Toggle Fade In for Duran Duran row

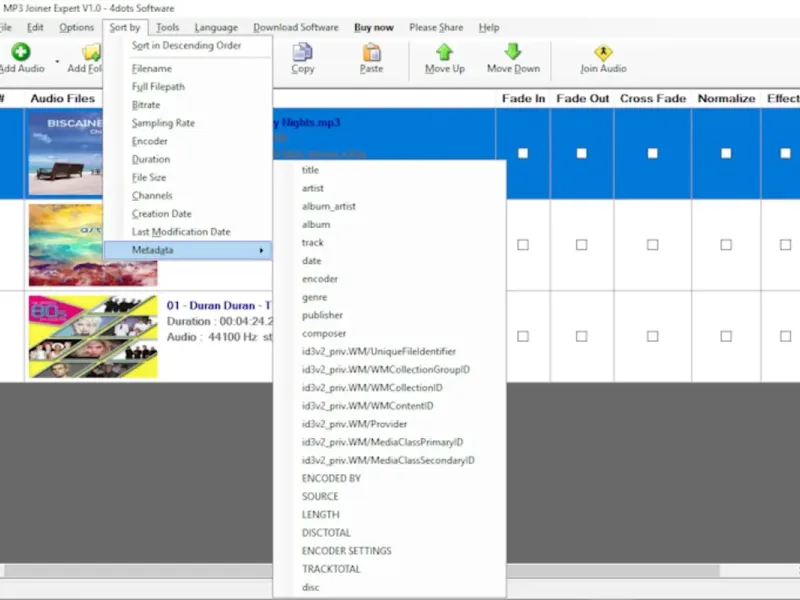pos(523,336)
